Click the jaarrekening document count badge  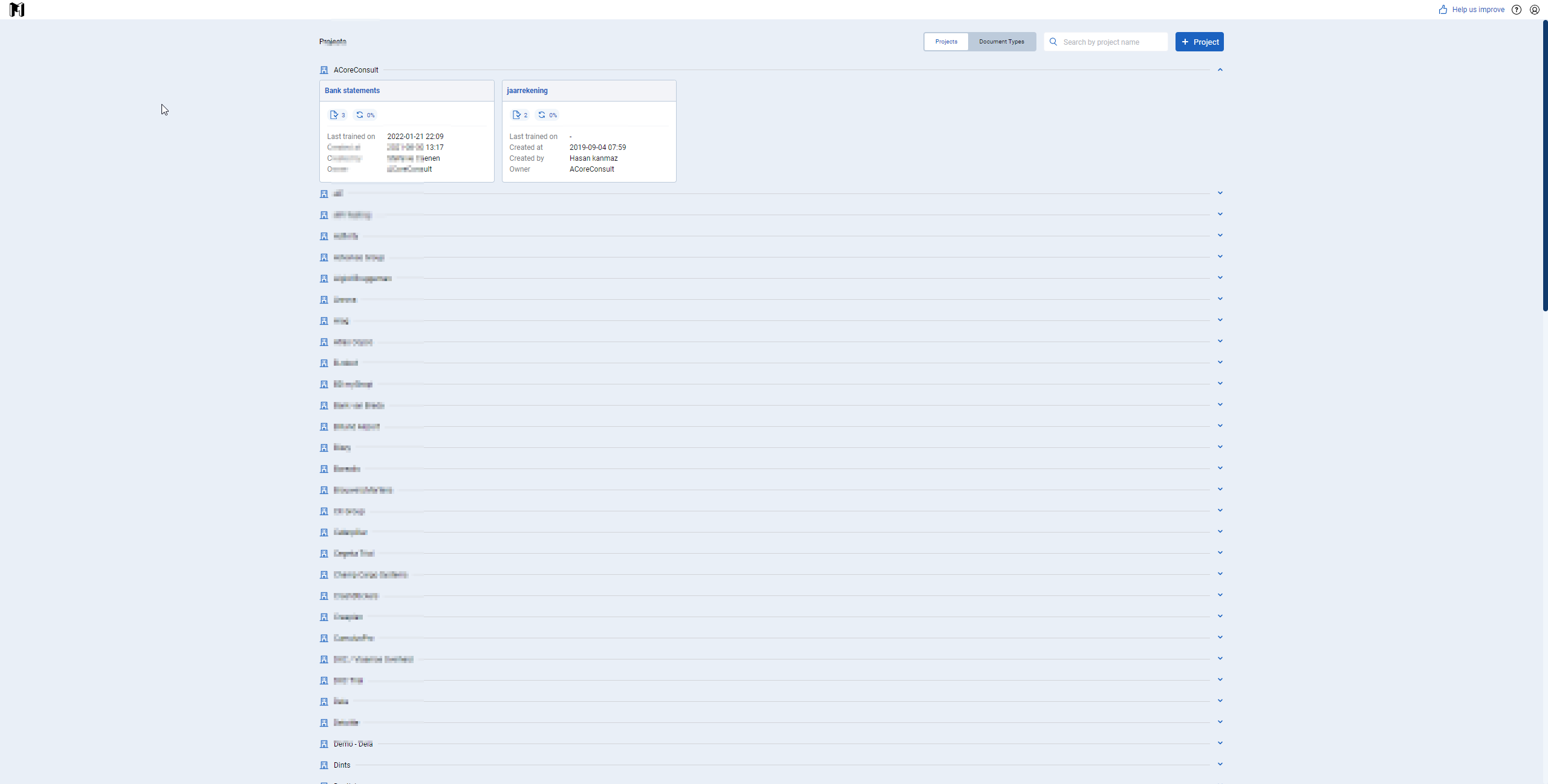pos(520,115)
